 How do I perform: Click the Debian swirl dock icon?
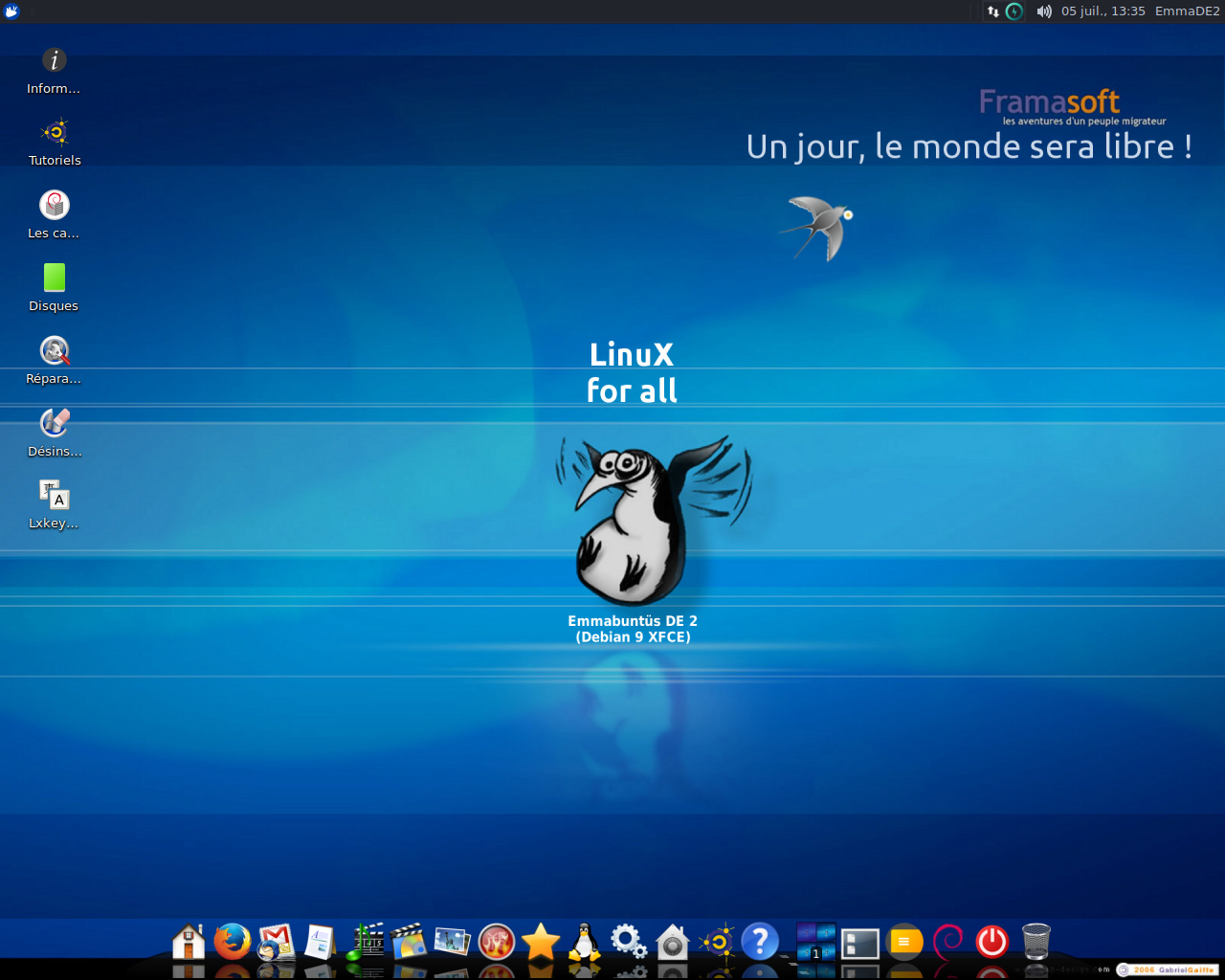948,942
